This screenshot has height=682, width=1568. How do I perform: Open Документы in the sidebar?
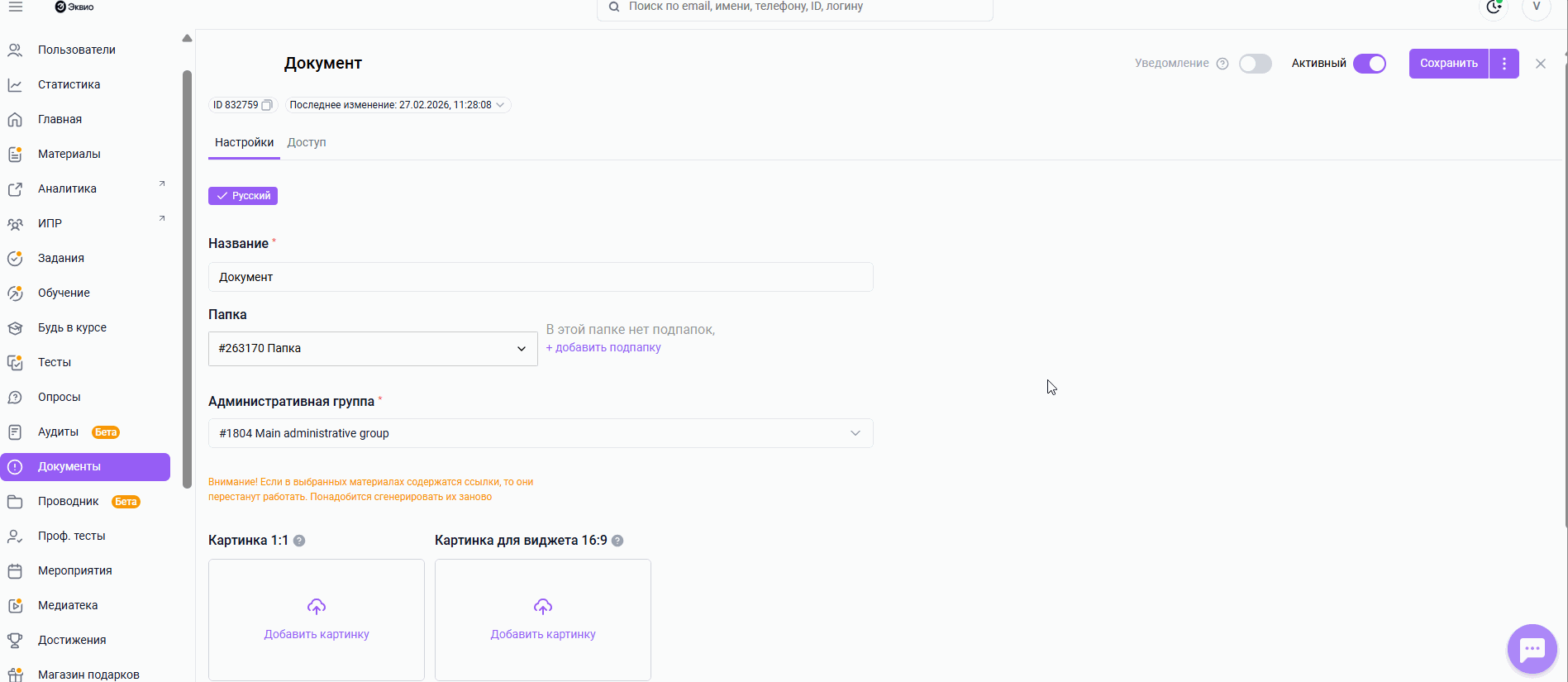point(85,467)
